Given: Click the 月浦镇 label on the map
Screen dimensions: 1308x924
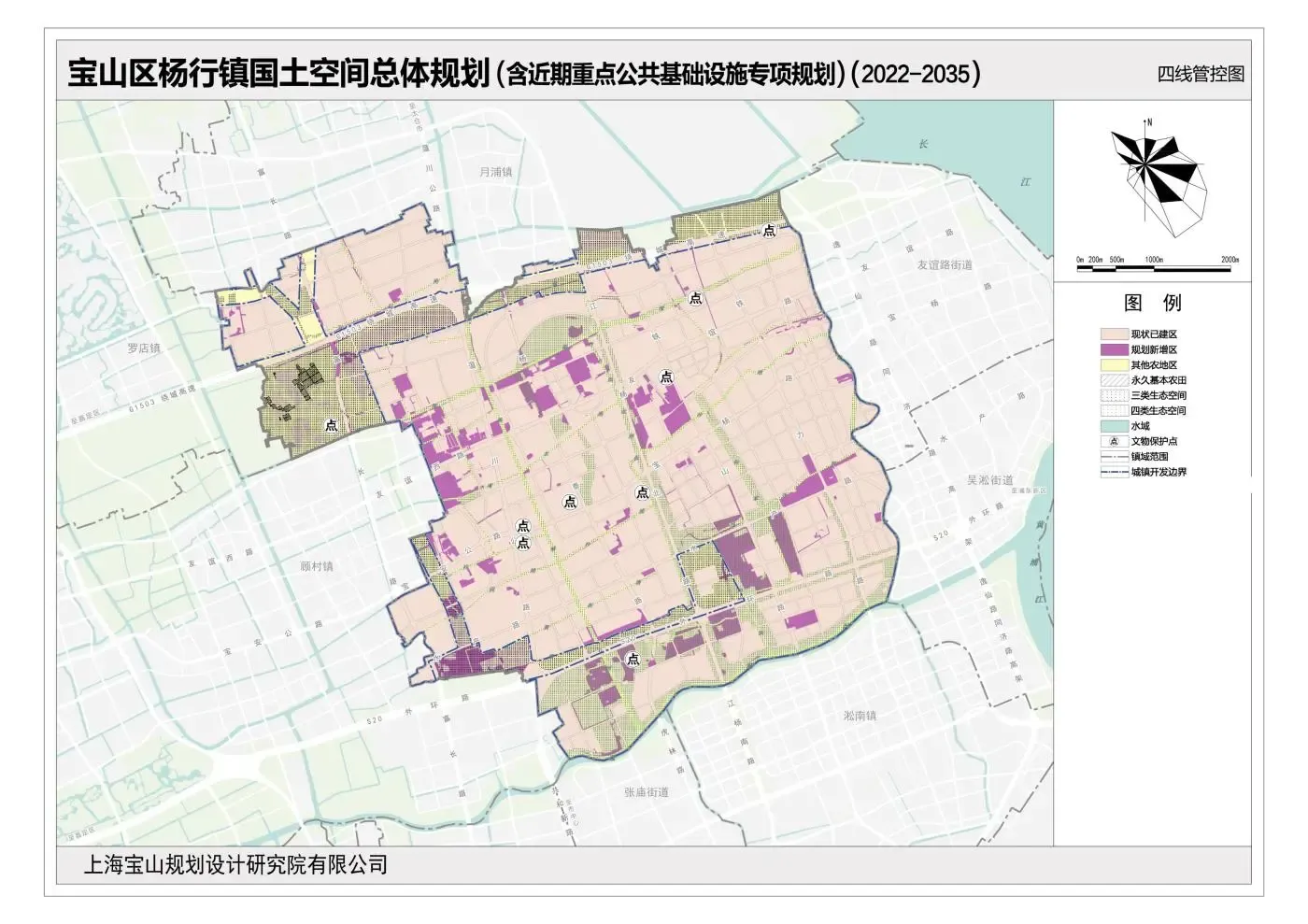Looking at the screenshot, I should click(496, 172).
